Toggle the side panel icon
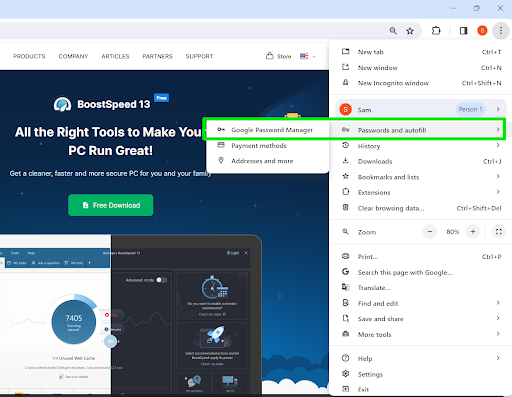This screenshot has height=397, width=512. (463, 31)
